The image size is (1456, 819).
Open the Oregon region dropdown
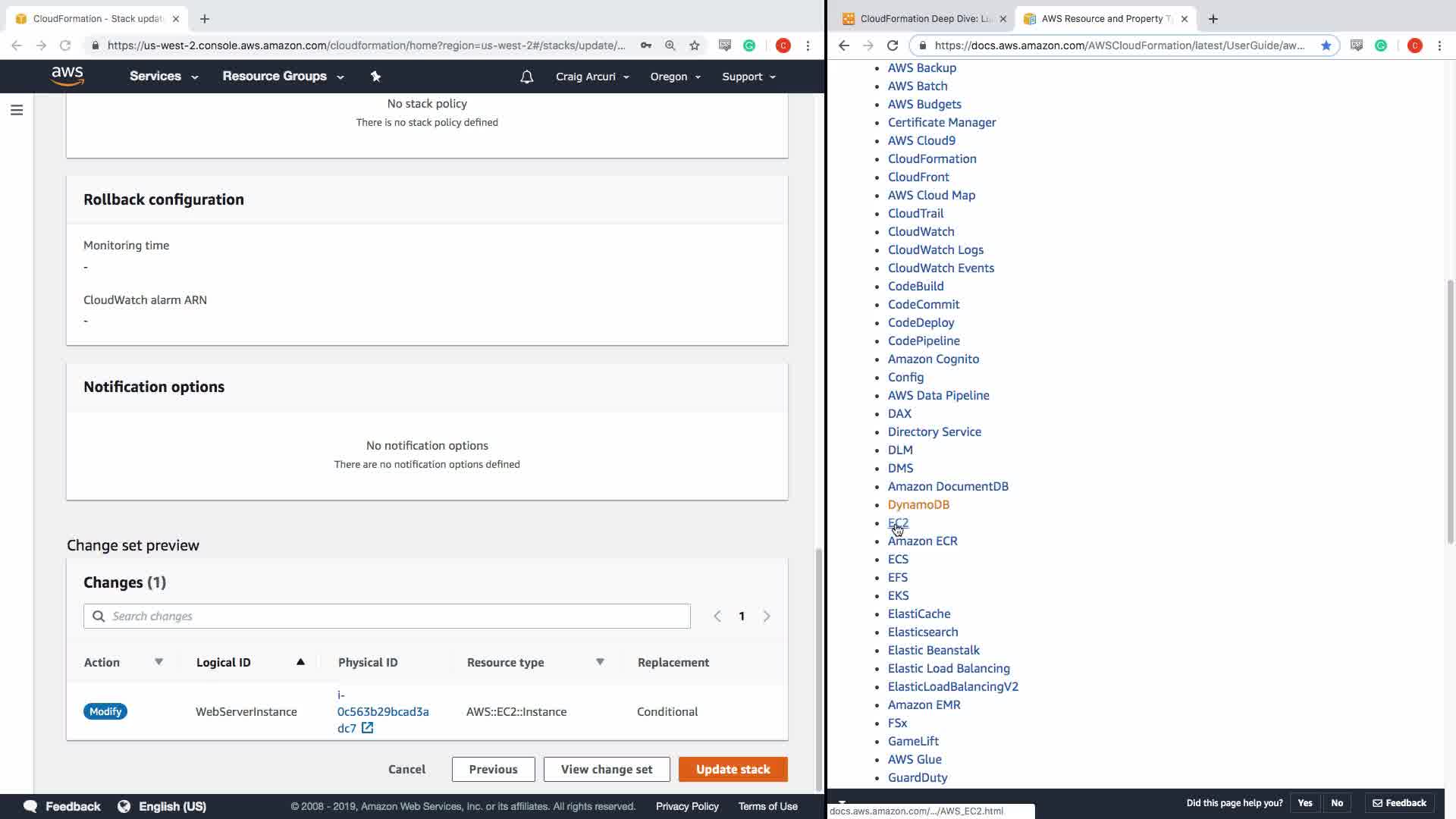pos(675,77)
